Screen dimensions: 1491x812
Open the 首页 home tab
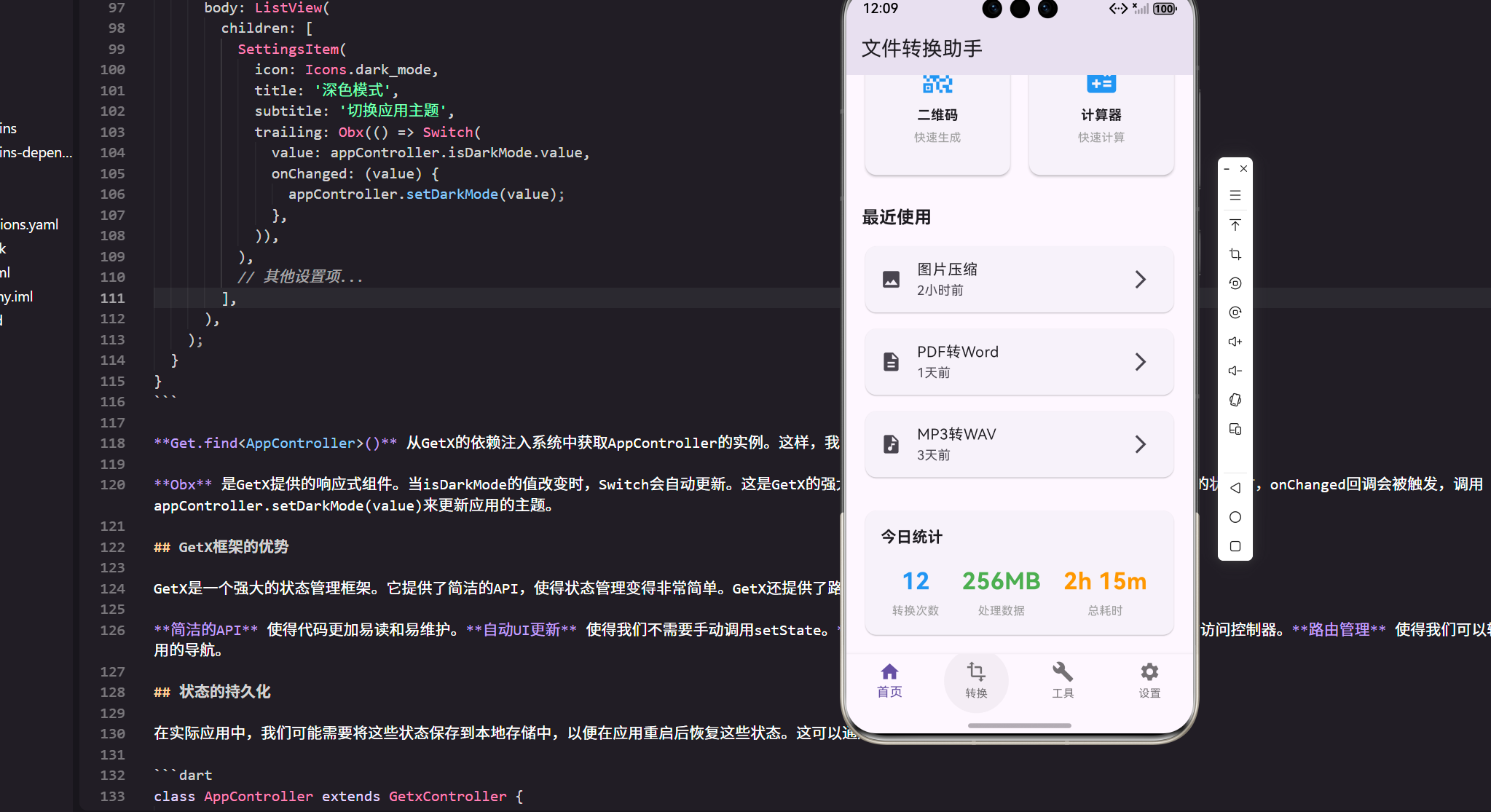click(x=889, y=680)
